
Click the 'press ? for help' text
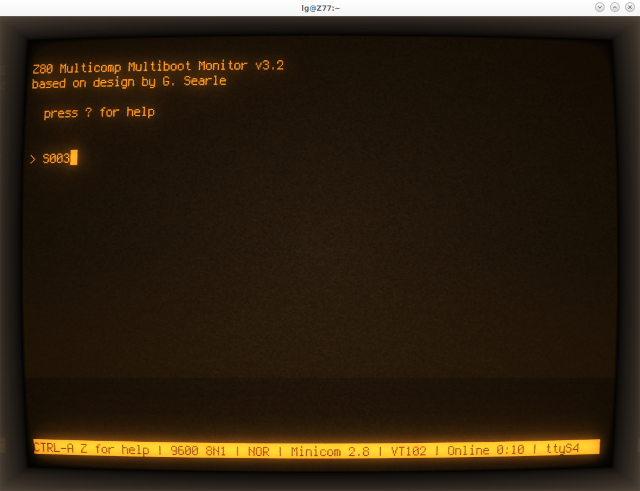(x=99, y=112)
